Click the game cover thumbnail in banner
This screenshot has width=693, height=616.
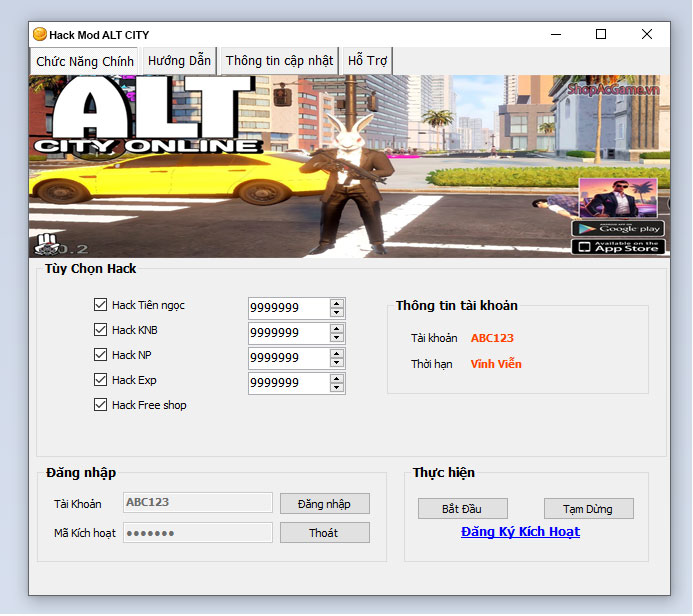(618, 198)
